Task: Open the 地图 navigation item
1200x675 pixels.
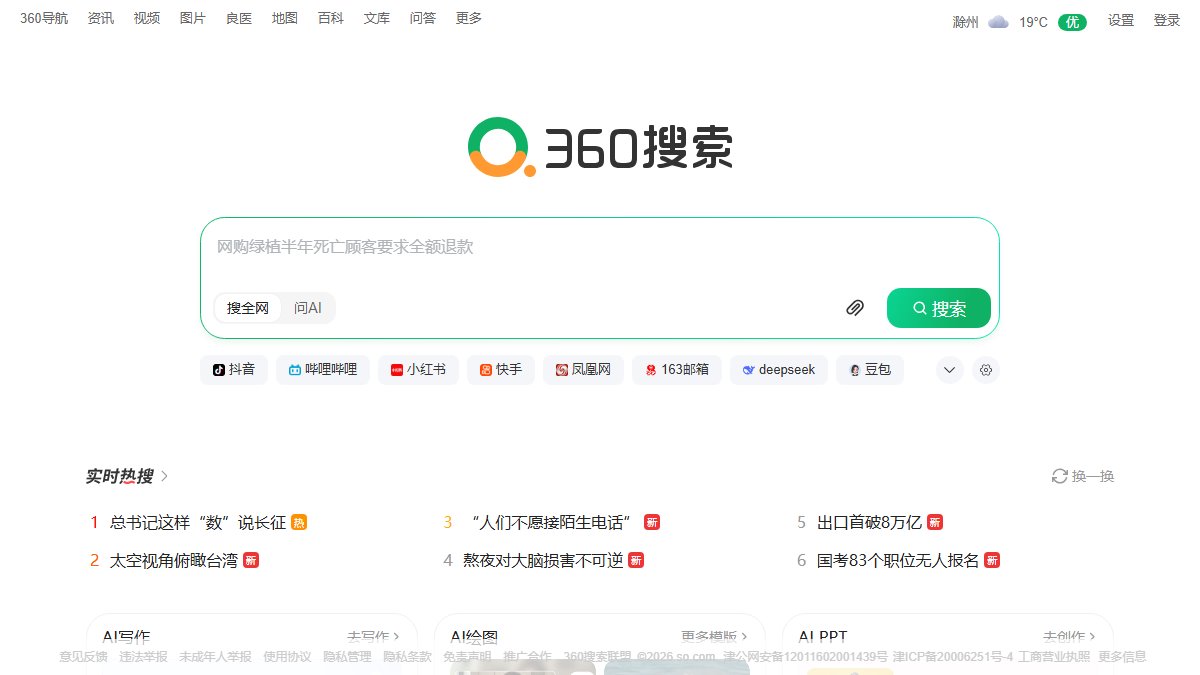Action: tap(285, 18)
